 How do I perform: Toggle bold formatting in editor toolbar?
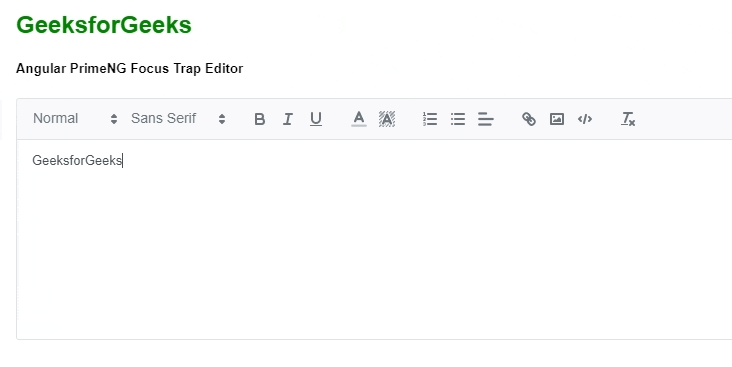tap(260, 119)
